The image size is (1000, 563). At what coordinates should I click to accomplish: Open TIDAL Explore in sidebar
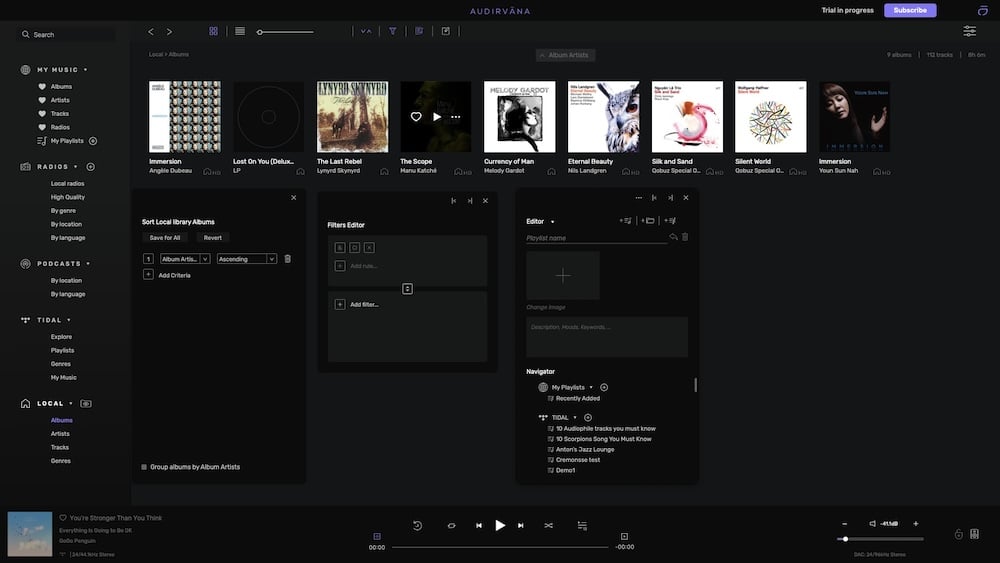coord(61,337)
